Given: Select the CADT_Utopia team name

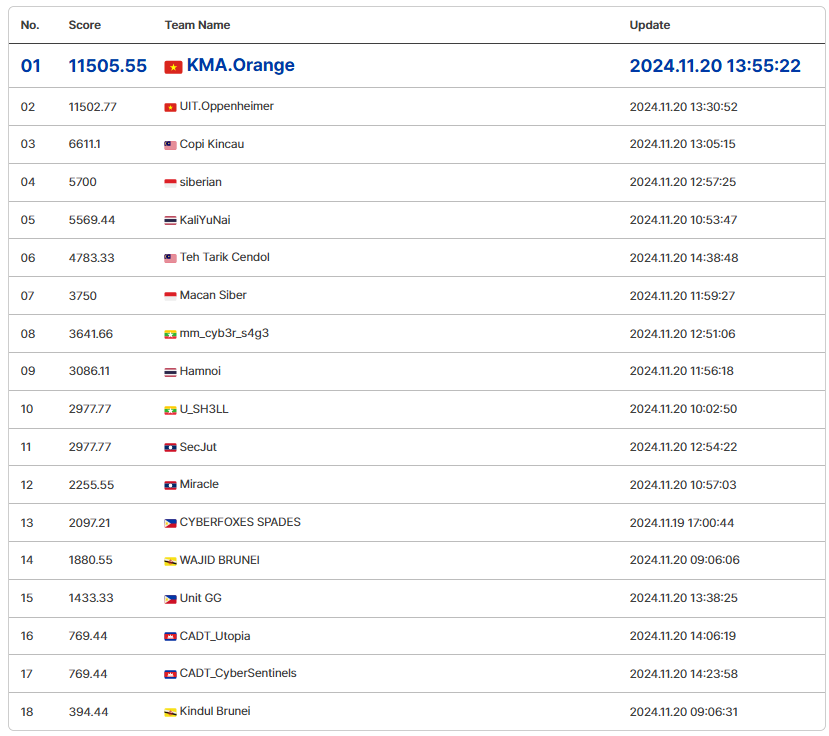Looking at the screenshot, I should (x=215, y=636).
